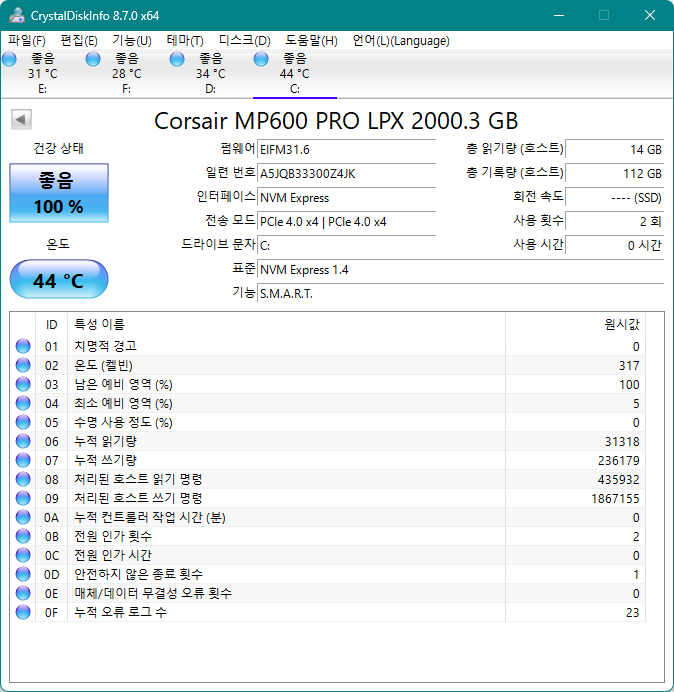Click the blue status orb for drive C:

pos(261,59)
